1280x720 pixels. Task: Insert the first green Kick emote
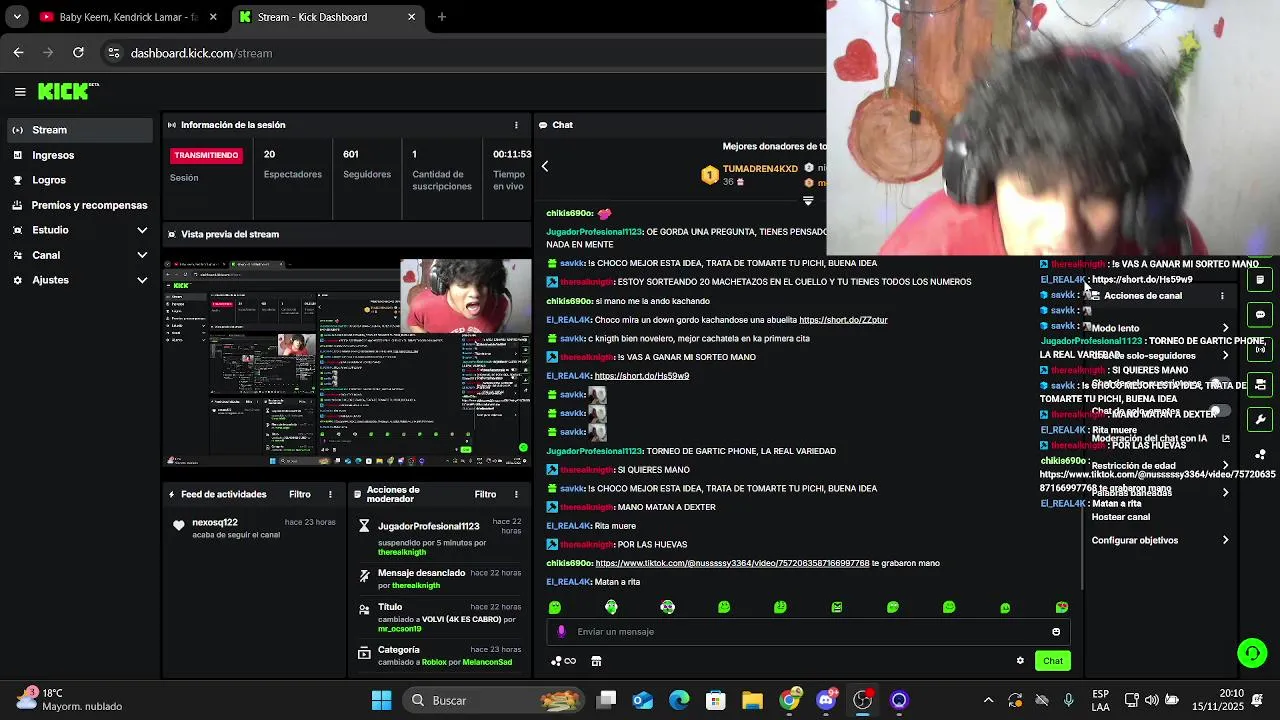point(555,607)
